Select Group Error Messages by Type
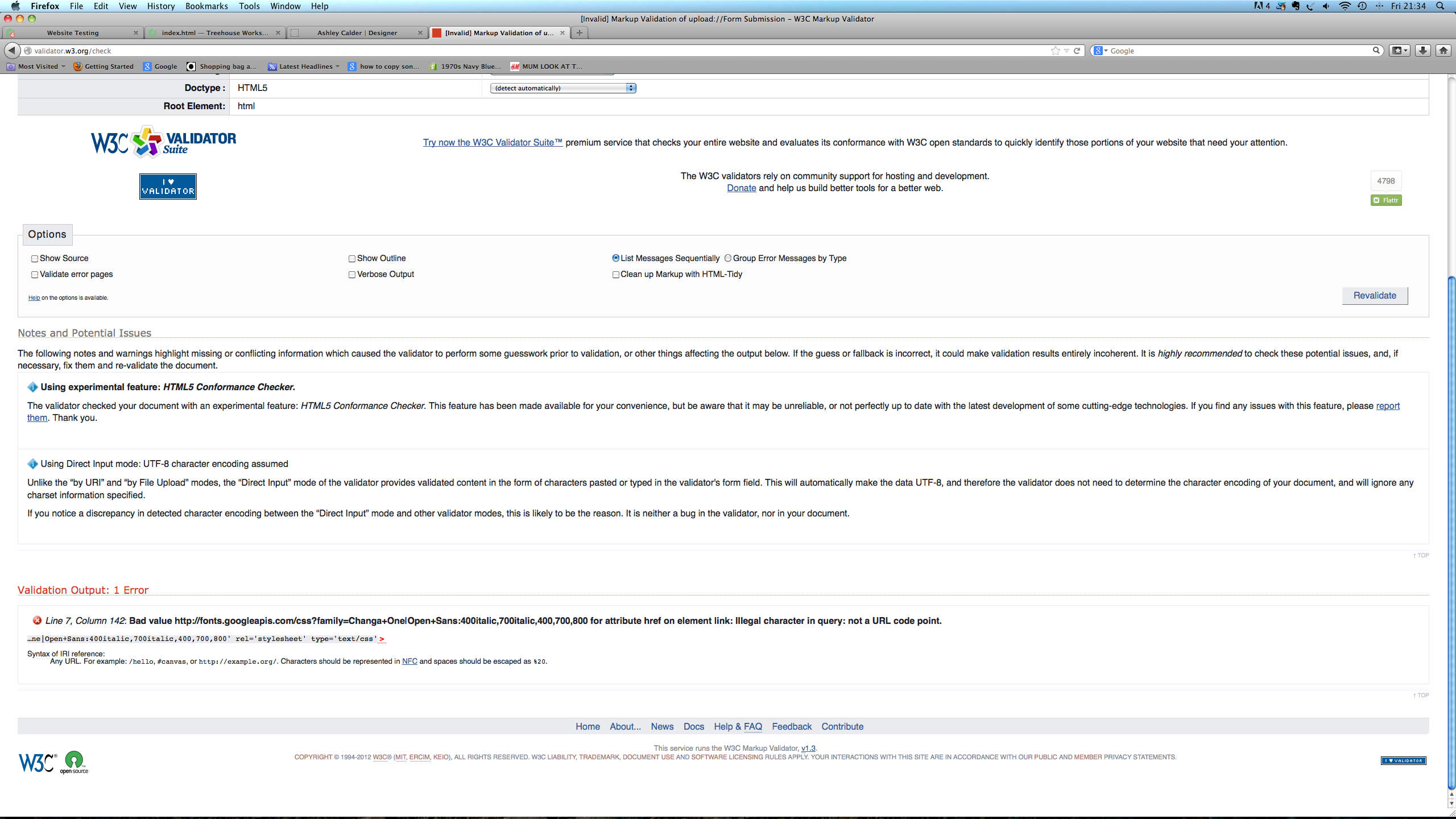Screen dimensions: 1456x819 (x=727, y=258)
